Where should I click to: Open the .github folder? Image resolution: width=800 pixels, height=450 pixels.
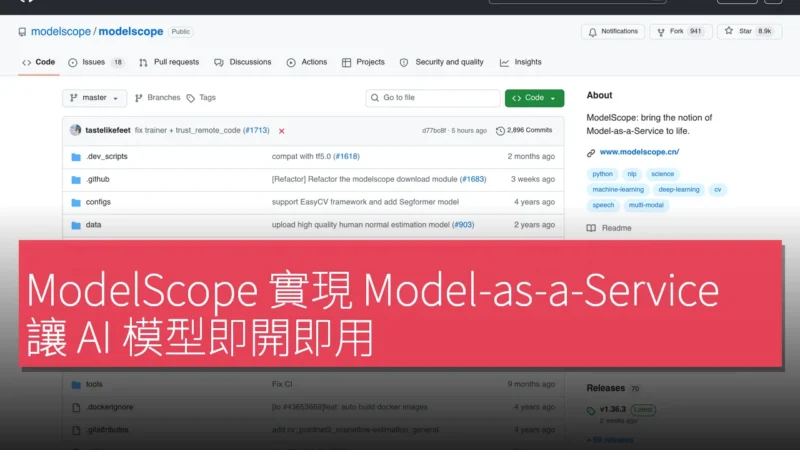[x=97, y=180]
